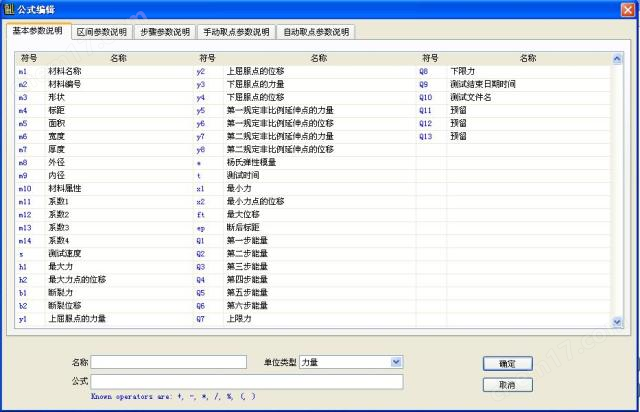Viewport: 640px width, 412px height.
Task: Click into the 名称 text field
Action: coord(168,362)
